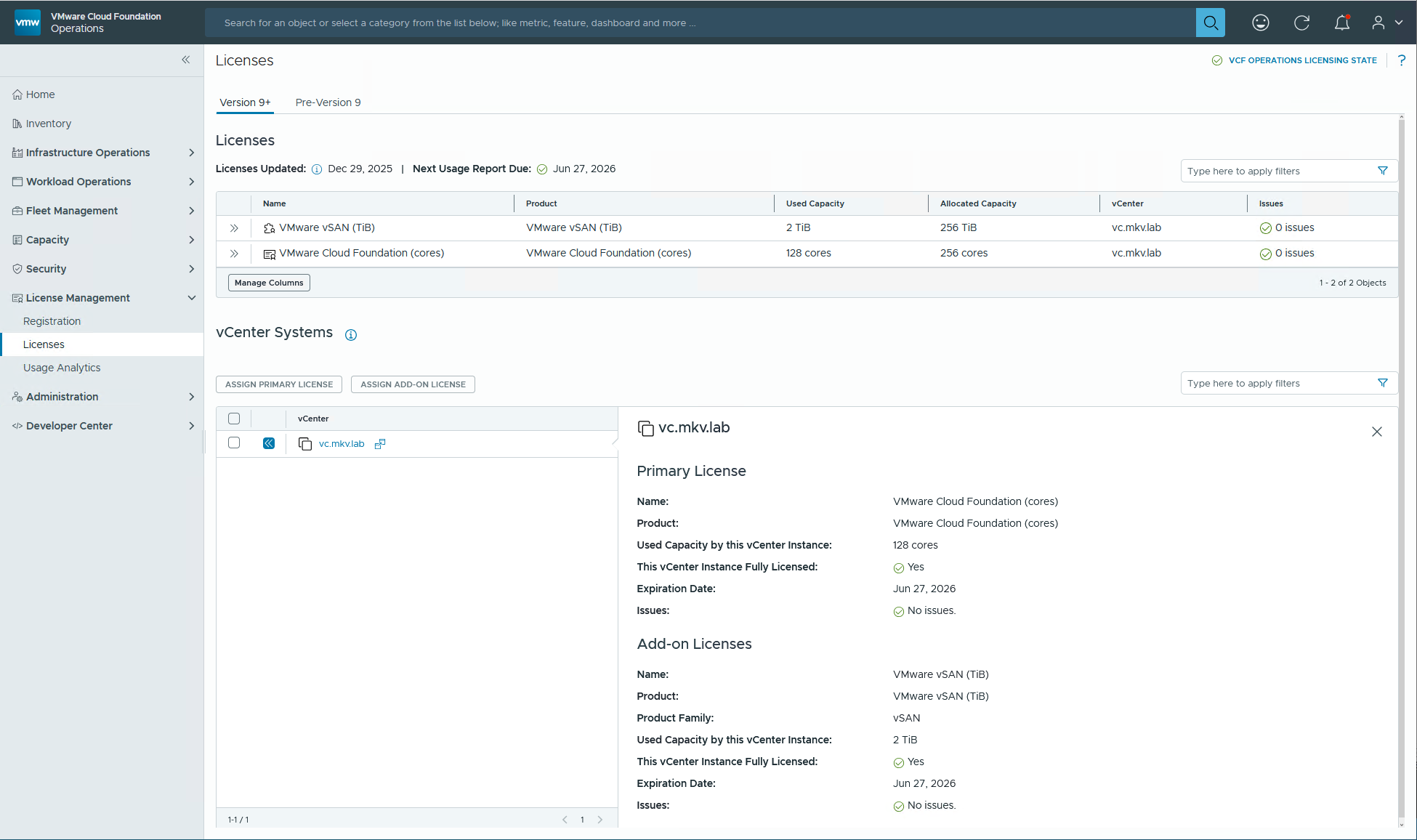Click ASSIGN PRIMARY LICENSE button

tap(279, 384)
